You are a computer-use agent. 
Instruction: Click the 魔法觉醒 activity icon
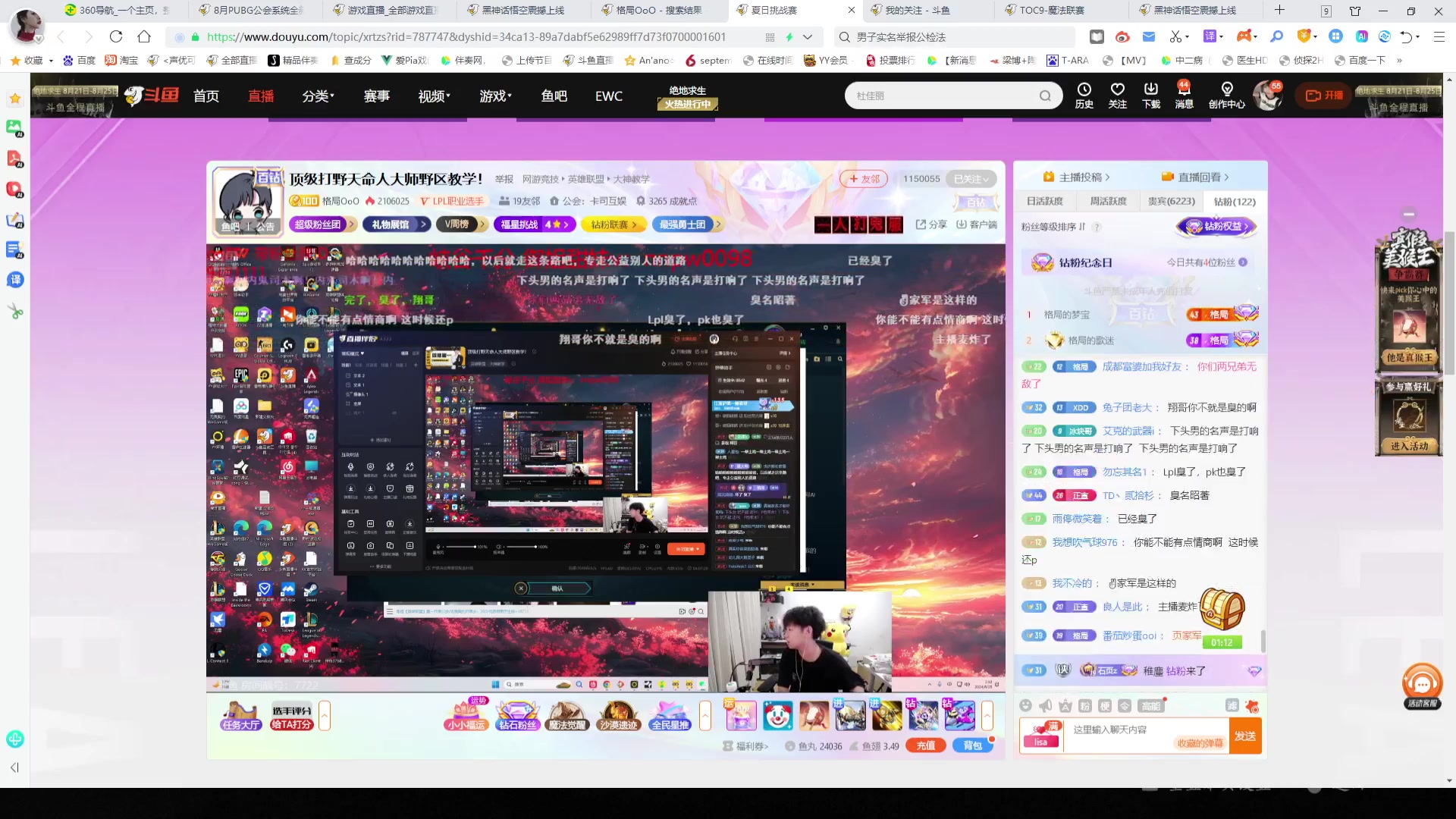(567, 716)
